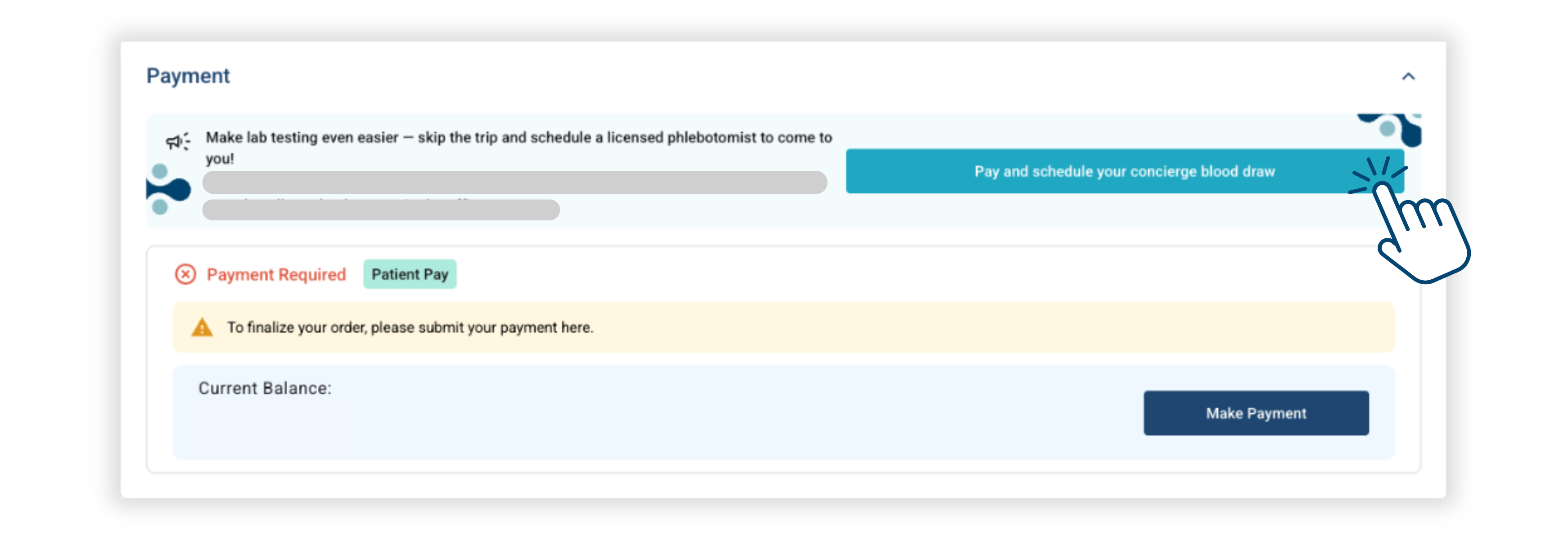
Task: Click the red X circle icon
Action: [186, 274]
